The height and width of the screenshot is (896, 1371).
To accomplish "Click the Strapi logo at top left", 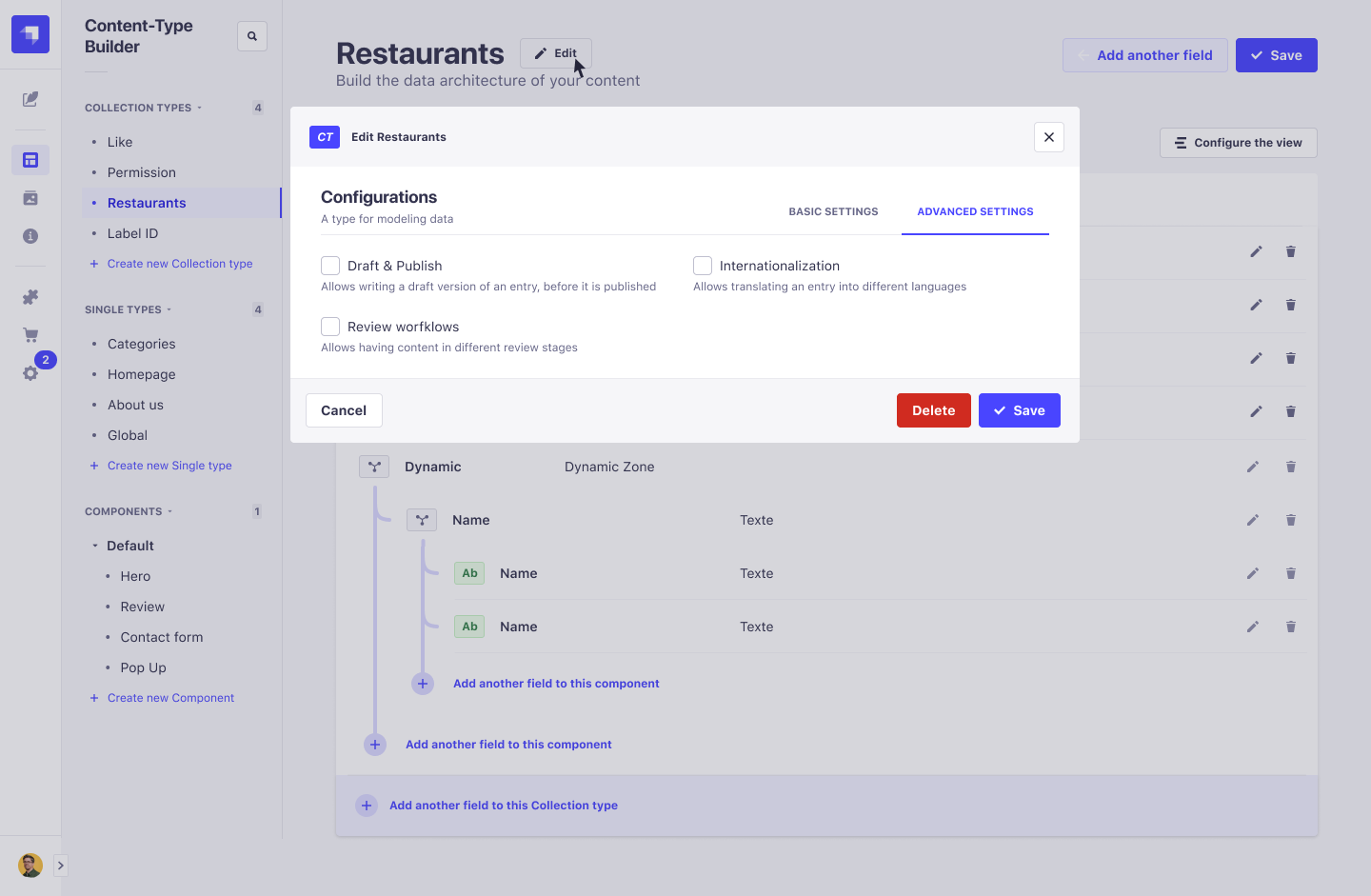I will 30,33.
